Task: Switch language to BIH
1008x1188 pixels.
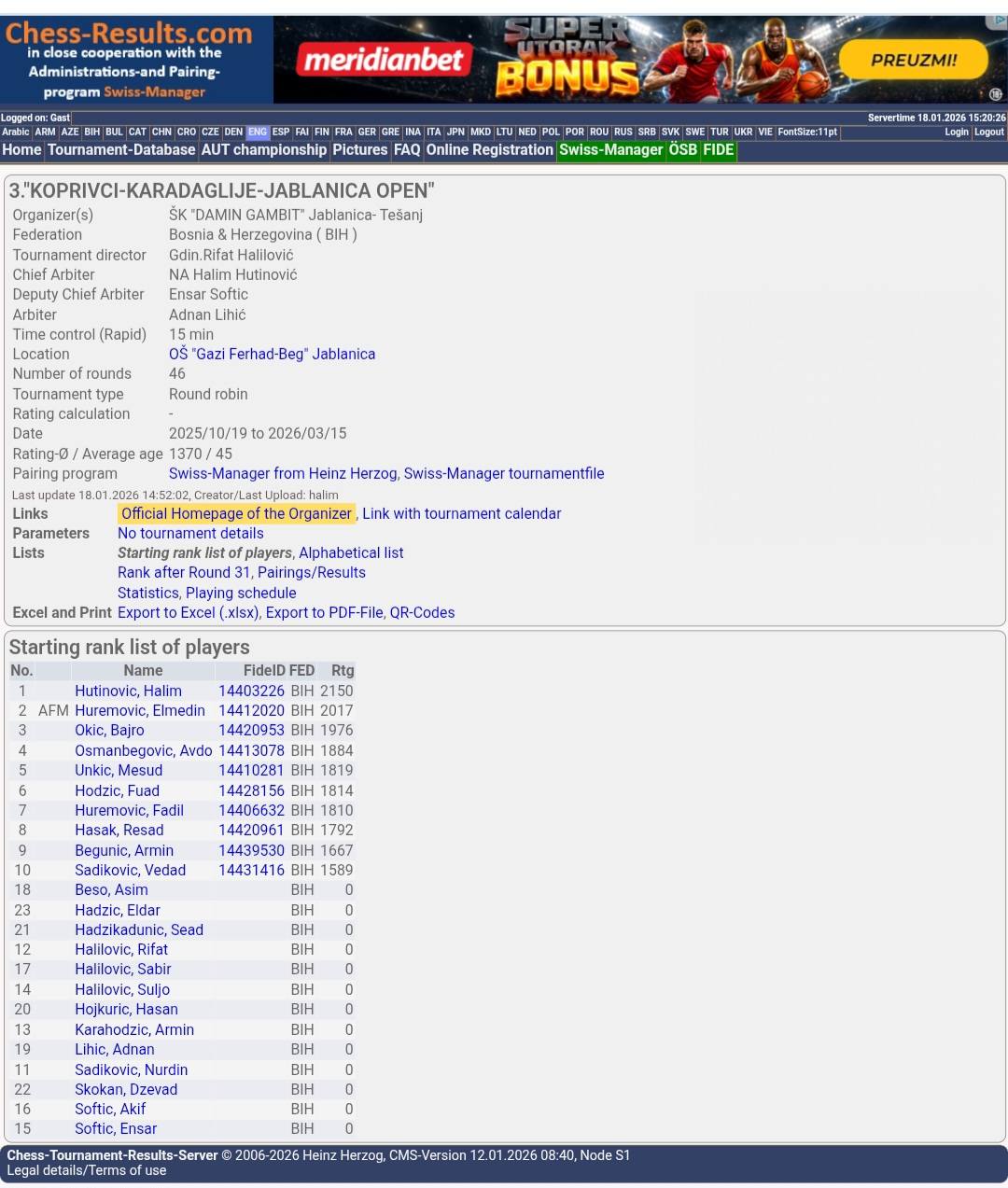Action: [91, 133]
